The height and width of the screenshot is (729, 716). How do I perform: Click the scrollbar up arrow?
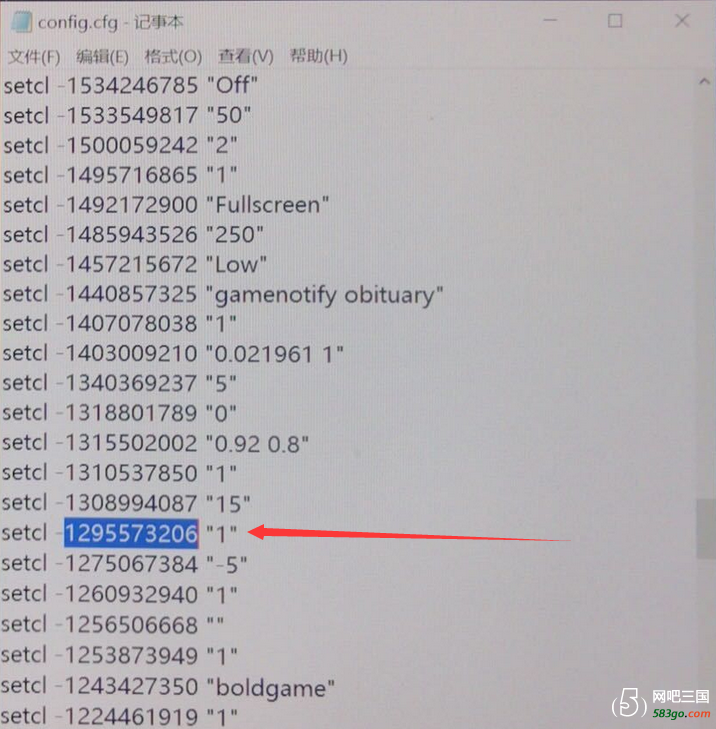[x=704, y=82]
